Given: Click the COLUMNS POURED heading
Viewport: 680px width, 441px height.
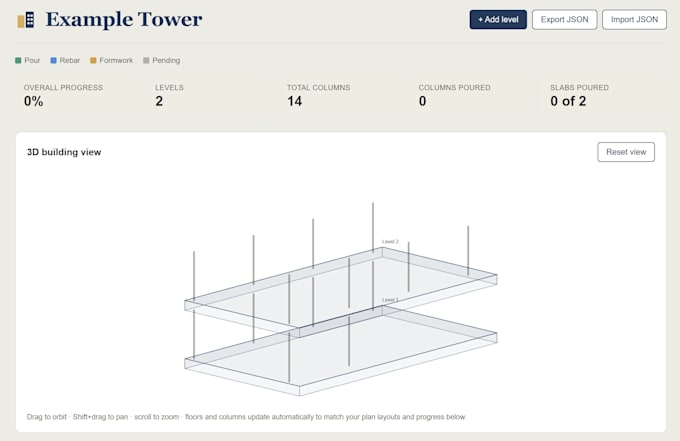Looking at the screenshot, I should pos(454,88).
